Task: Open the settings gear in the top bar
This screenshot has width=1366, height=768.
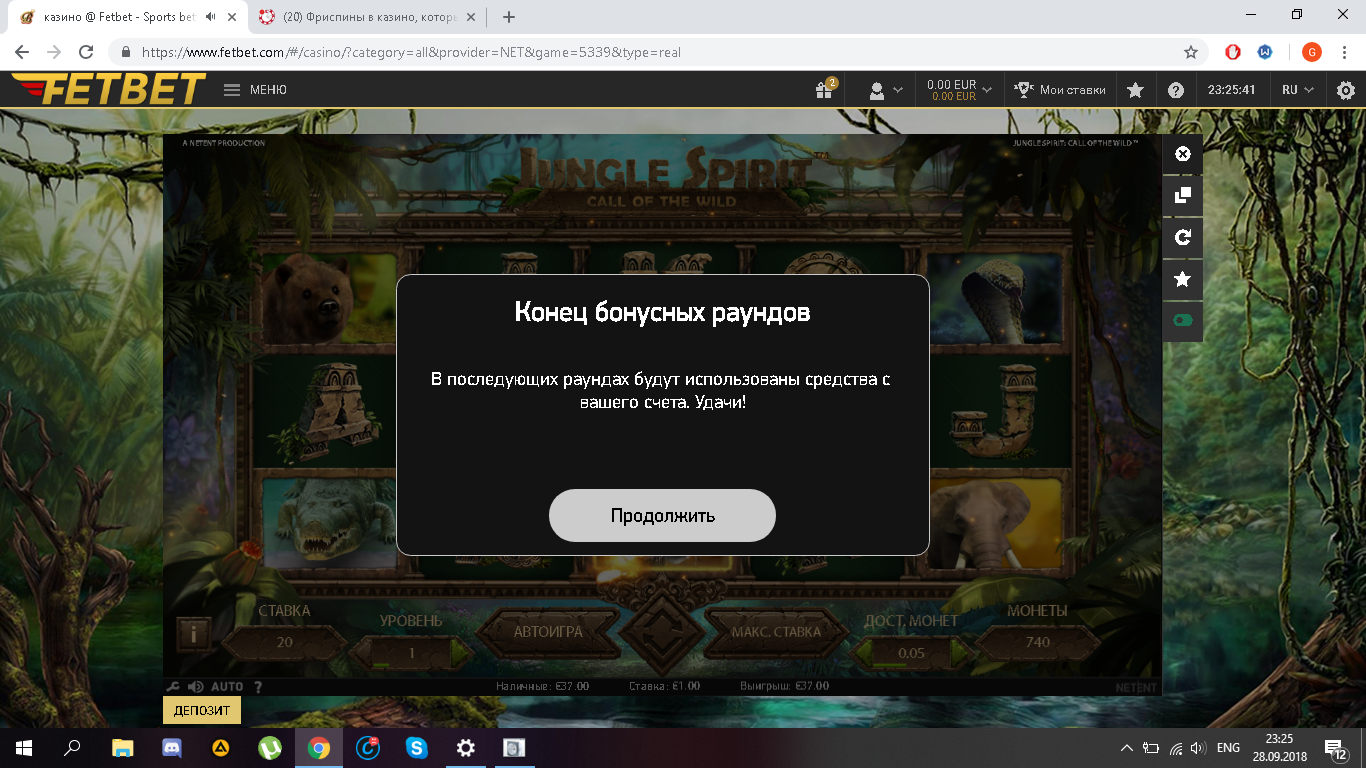Action: click(x=1345, y=89)
